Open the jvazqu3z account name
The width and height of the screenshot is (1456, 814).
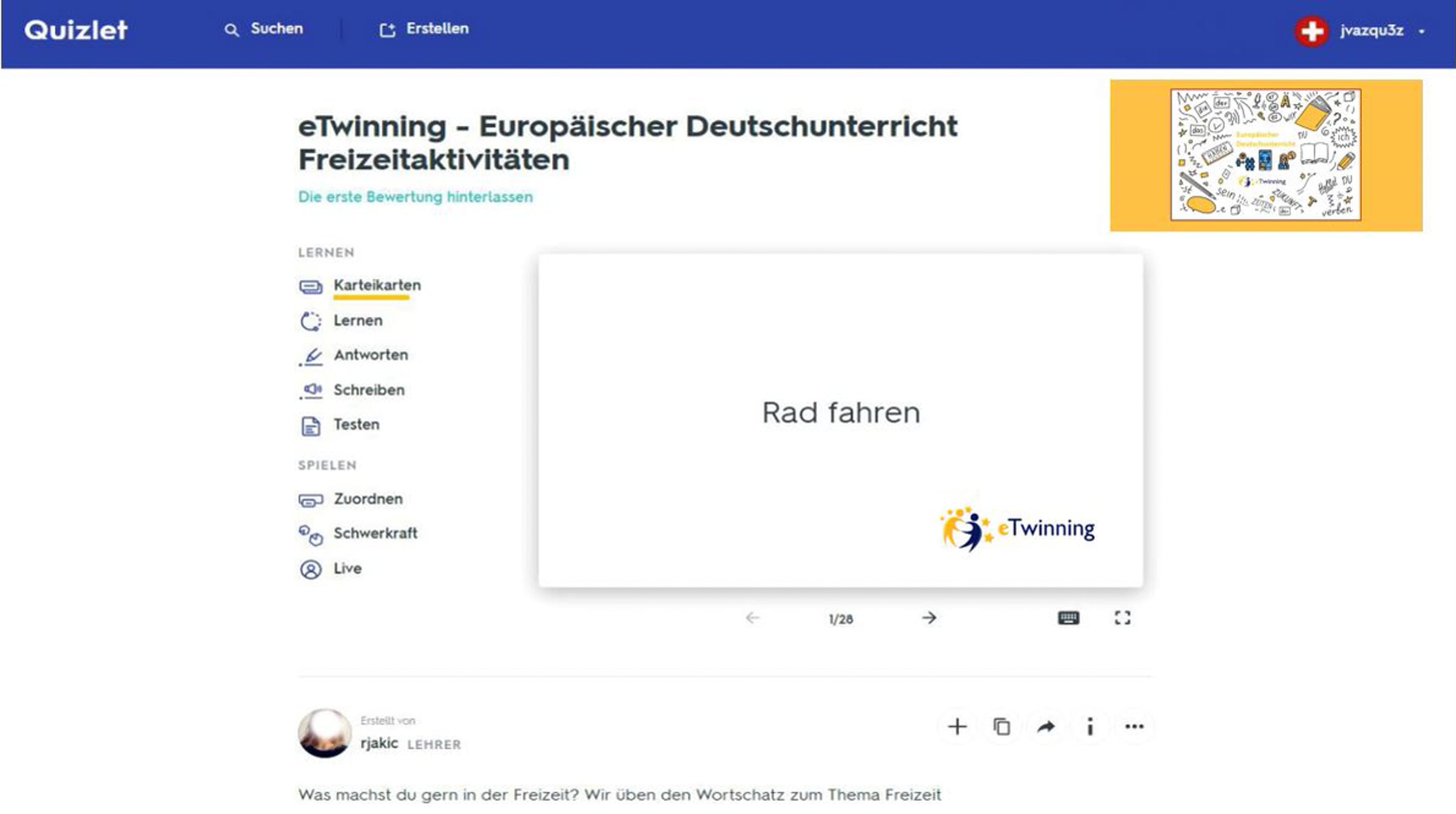tap(1371, 30)
